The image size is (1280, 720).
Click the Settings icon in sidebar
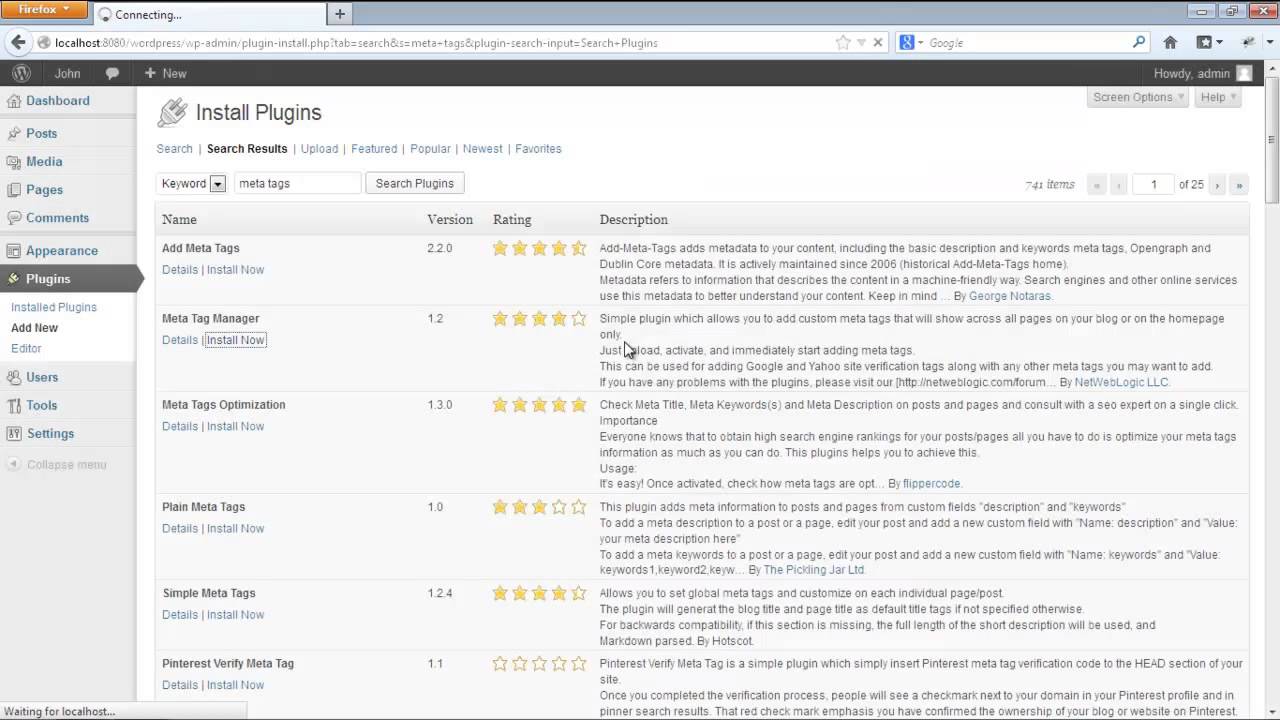pos(14,433)
